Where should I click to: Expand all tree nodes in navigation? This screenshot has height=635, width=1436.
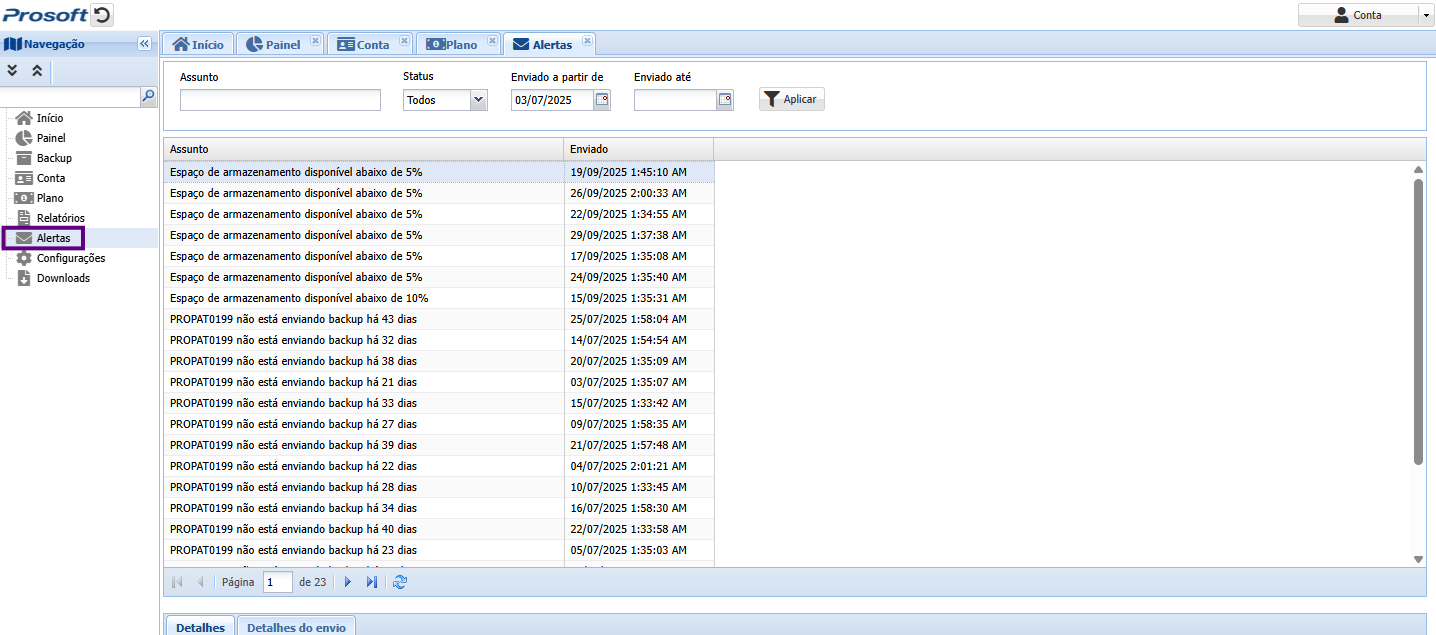[x=13, y=71]
